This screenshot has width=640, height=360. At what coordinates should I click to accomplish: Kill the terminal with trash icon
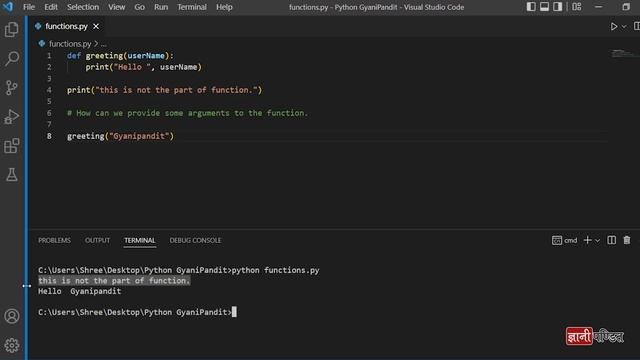(627, 240)
